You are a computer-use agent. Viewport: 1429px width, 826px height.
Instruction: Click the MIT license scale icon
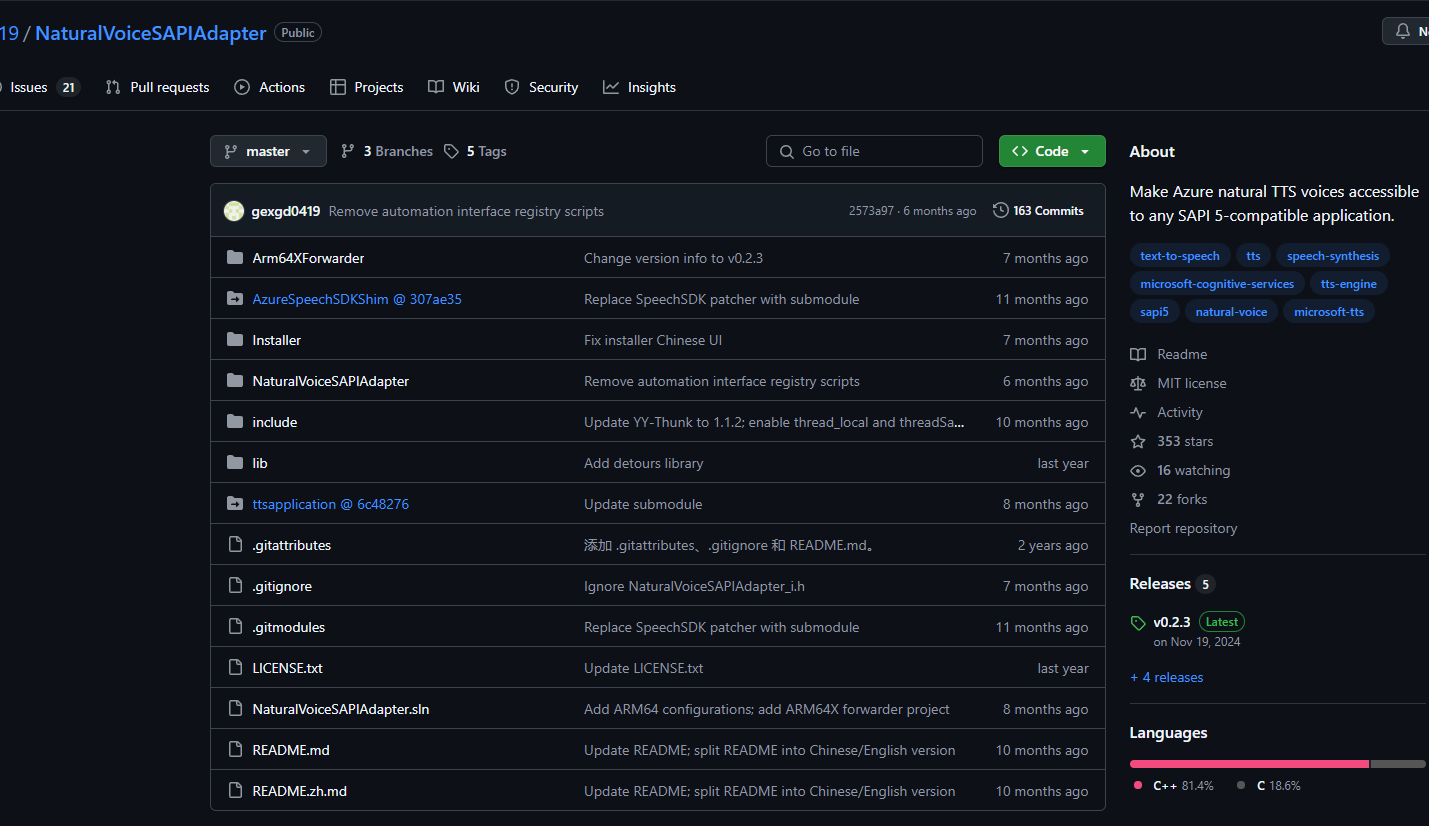coord(1138,383)
